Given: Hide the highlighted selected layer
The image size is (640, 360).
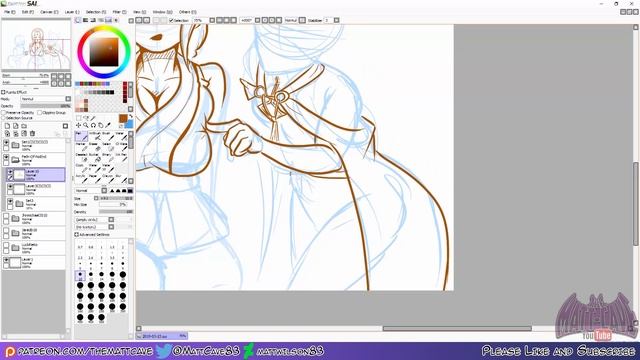Looking at the screenshot, I should click(10, 172).
